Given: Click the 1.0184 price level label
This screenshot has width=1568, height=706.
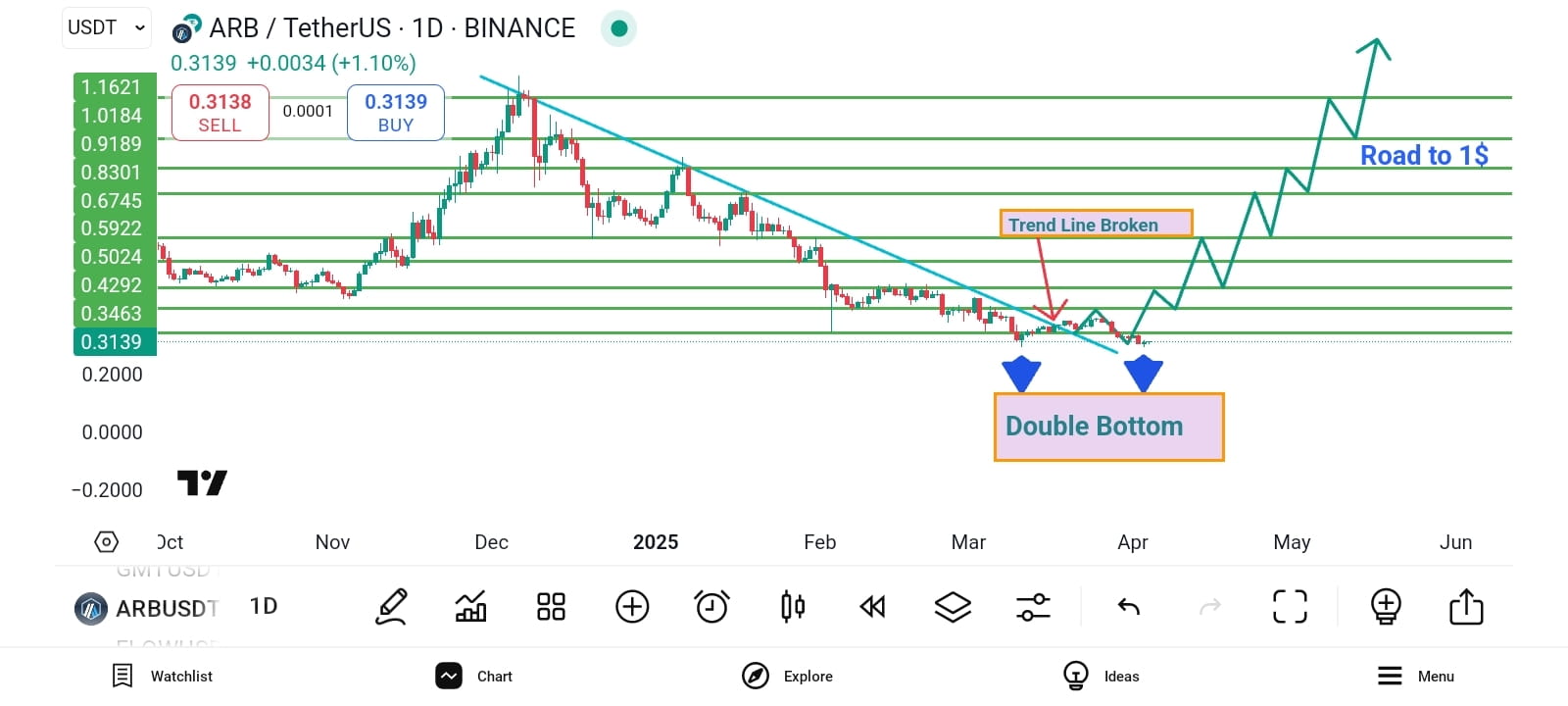Looking at the screenshot, I should tap(115, 116).
